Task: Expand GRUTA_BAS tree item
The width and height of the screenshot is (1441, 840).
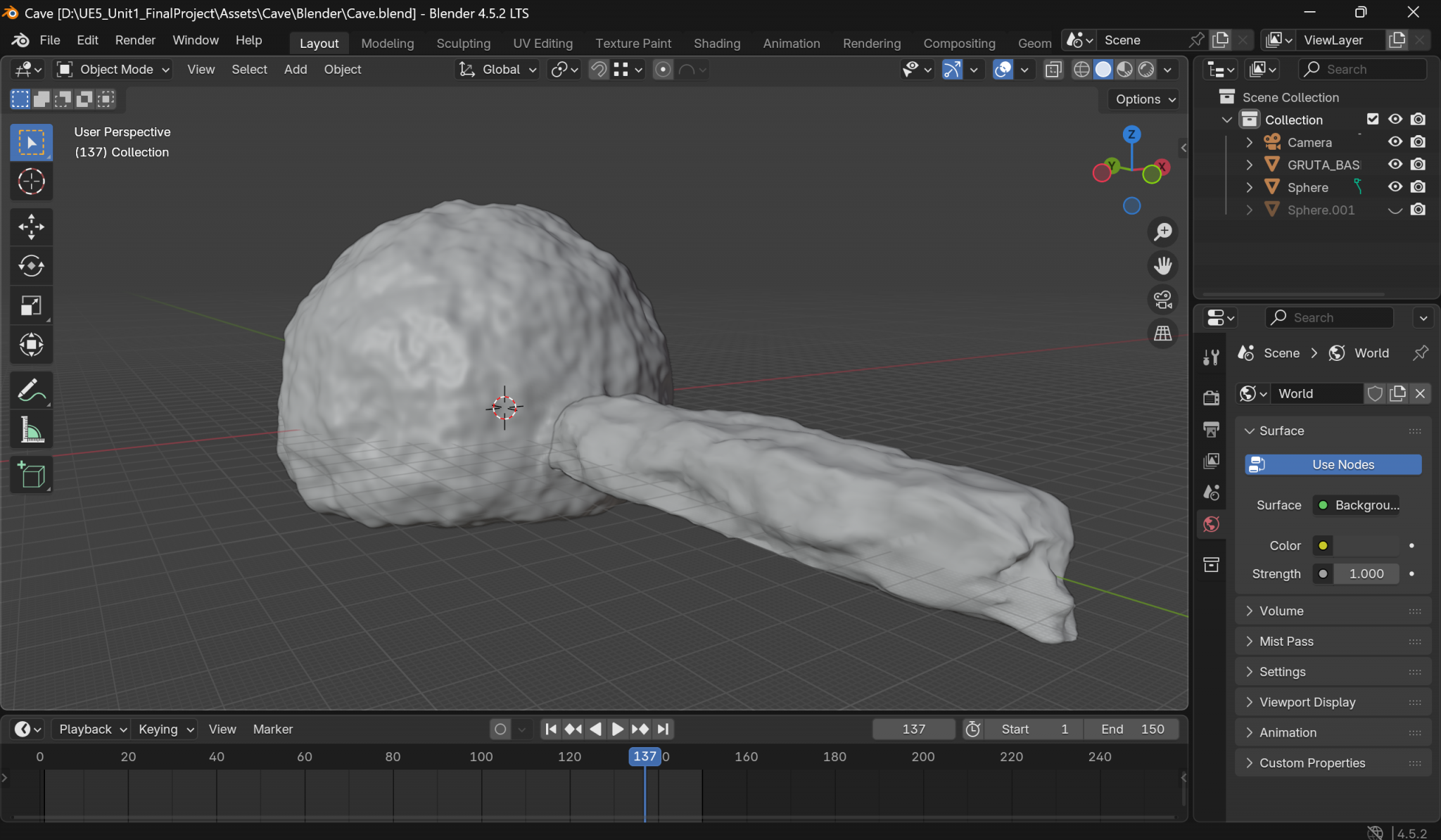Action: [1249, 165]
